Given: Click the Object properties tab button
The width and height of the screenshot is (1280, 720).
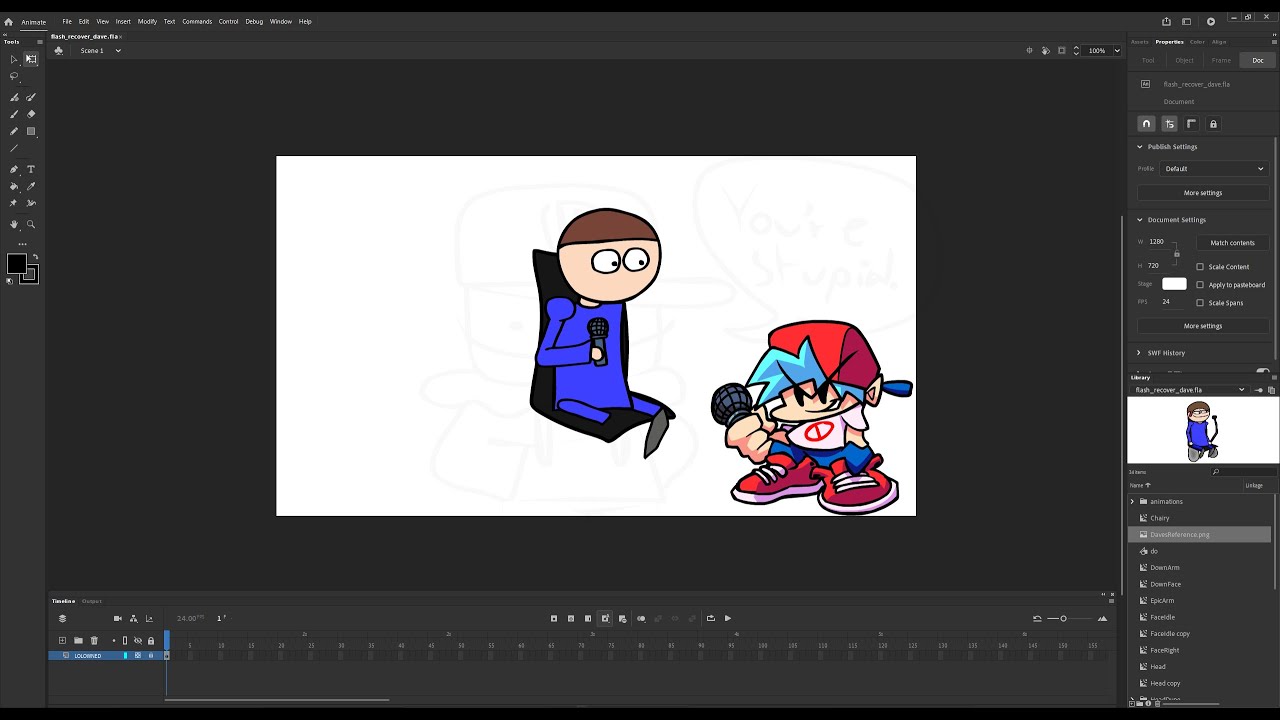Looking at the screenshot, I should 1184,60.
